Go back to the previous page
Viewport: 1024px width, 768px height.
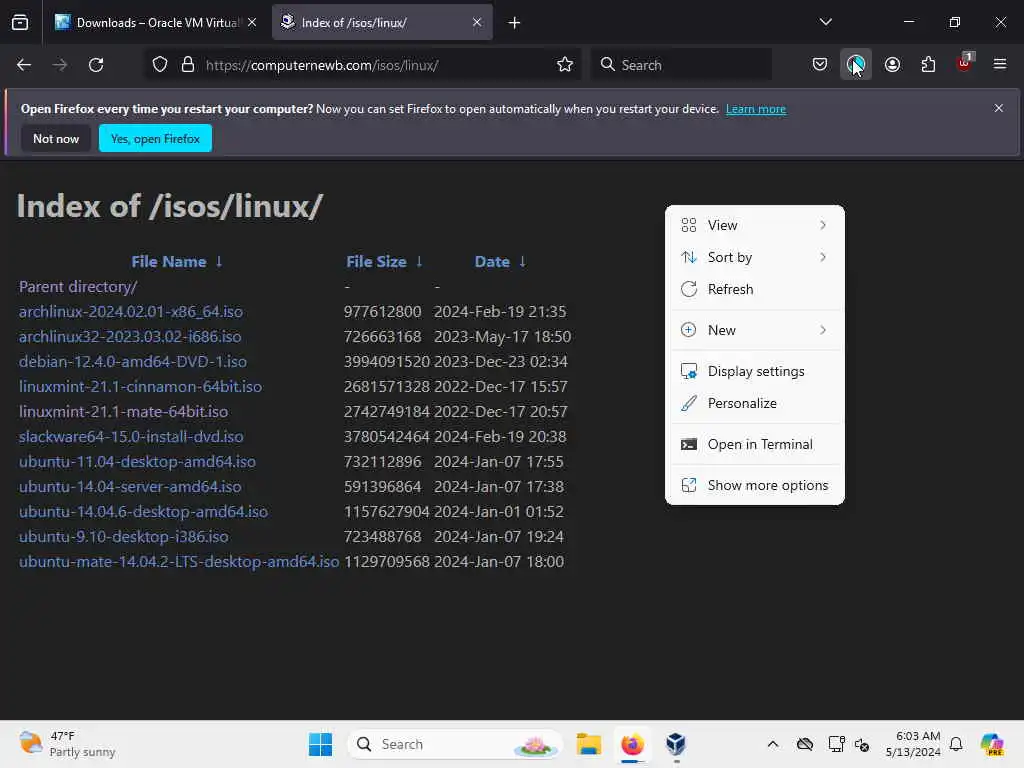point(24,65)
